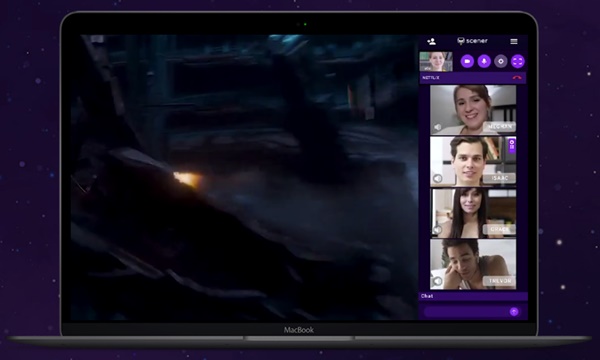Select Meghan's video tile

pyautogui.click(x=473, y=110)
